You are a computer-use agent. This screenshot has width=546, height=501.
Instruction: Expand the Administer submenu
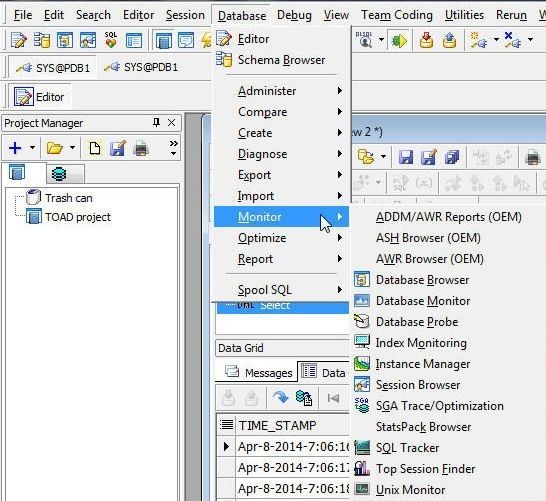pyautogui.click(x=281, y=91)
